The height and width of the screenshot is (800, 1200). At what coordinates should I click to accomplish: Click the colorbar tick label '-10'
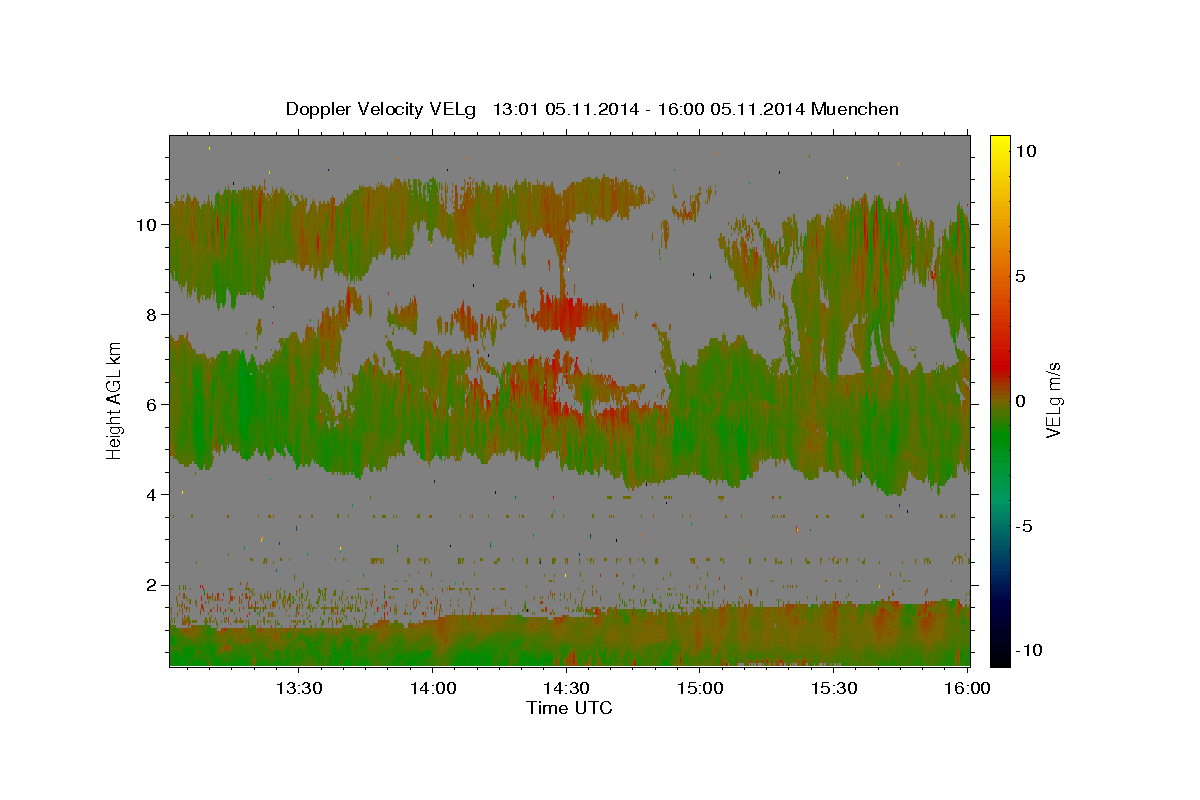(1027, 650)
